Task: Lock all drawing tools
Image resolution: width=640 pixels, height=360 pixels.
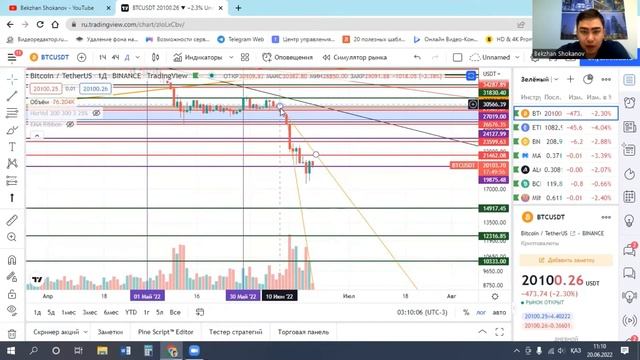Action: click(12, 293)
